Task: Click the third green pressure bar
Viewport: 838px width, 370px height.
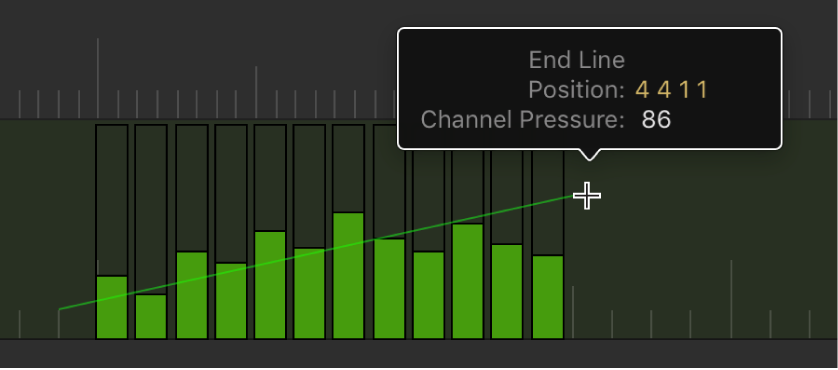Action: 192,295
